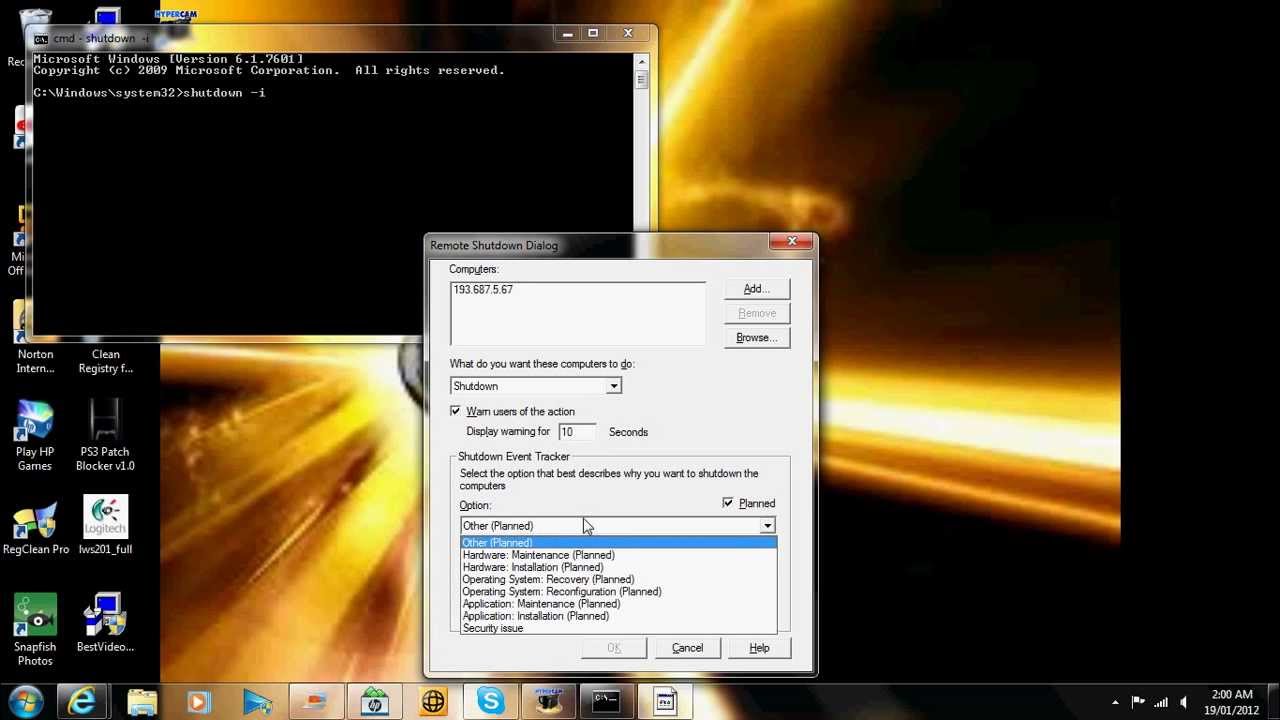Click scroll up arrow in cmd window
1280x720 pixels.
click(641, 60)
